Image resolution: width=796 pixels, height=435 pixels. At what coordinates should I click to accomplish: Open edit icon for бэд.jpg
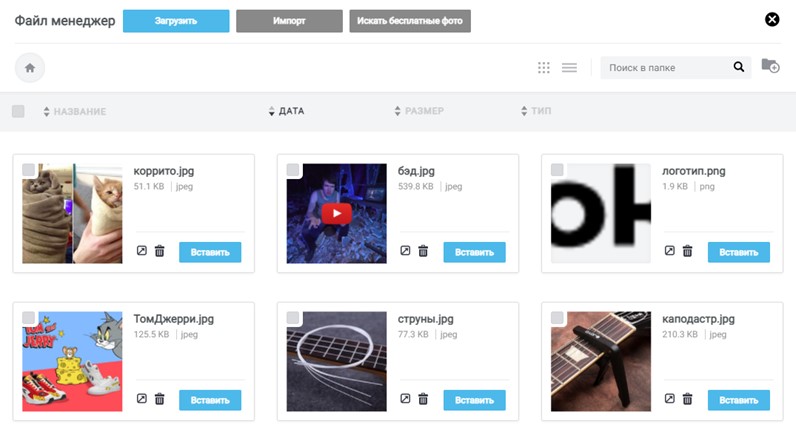click(405, 251)
